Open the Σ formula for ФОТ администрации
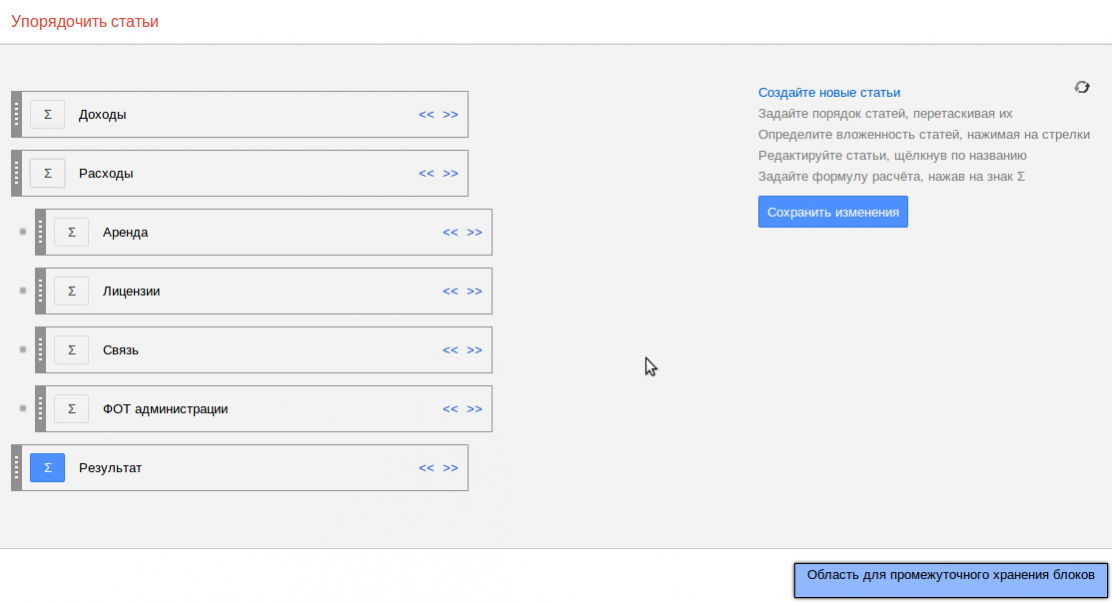The image size is (1112, 602). [x=71, y=409]
